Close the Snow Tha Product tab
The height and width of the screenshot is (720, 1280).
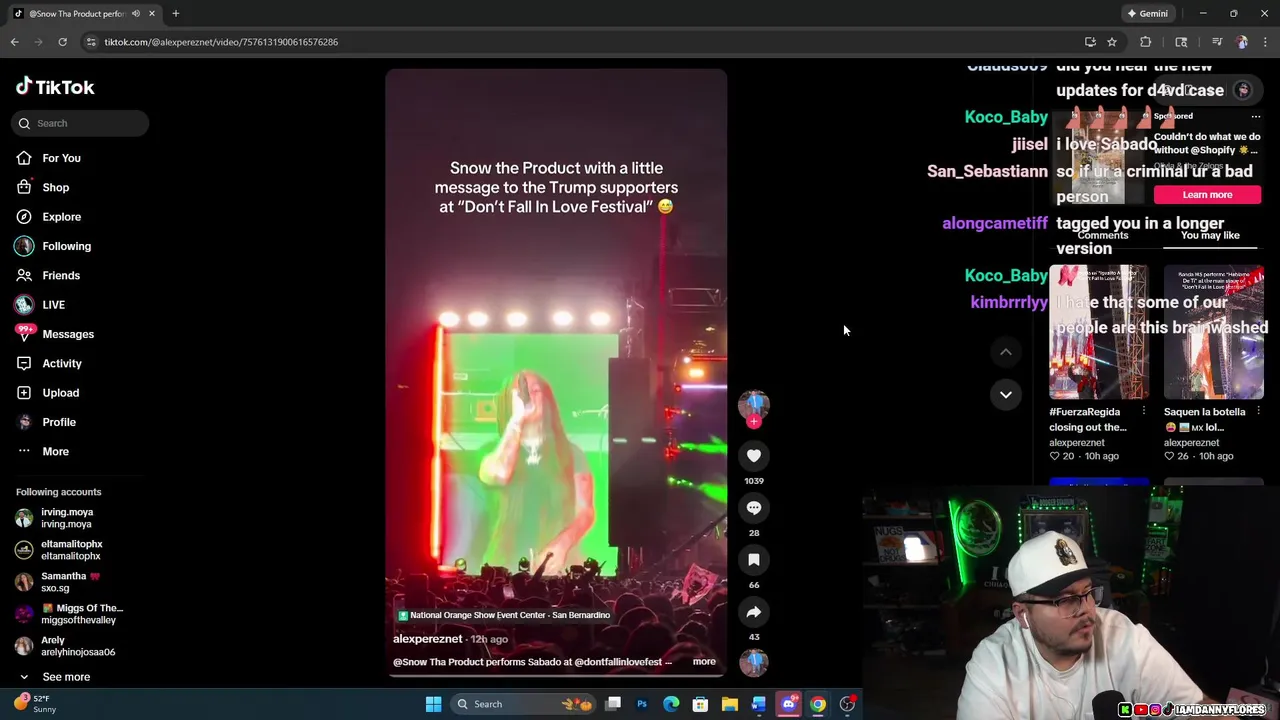pos(151,14)
